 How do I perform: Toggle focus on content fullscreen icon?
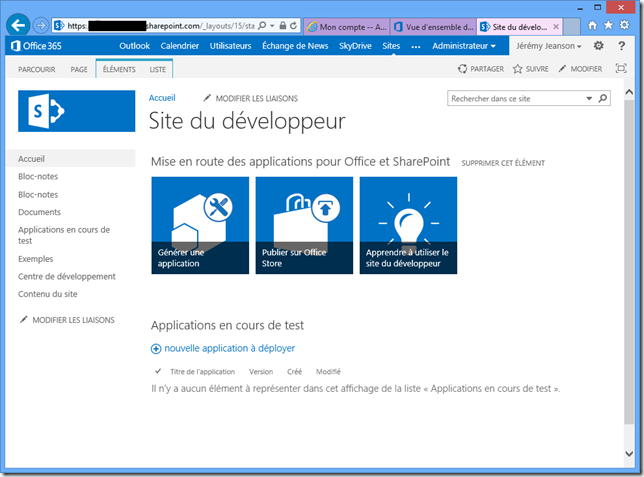[x=621, y=68]
